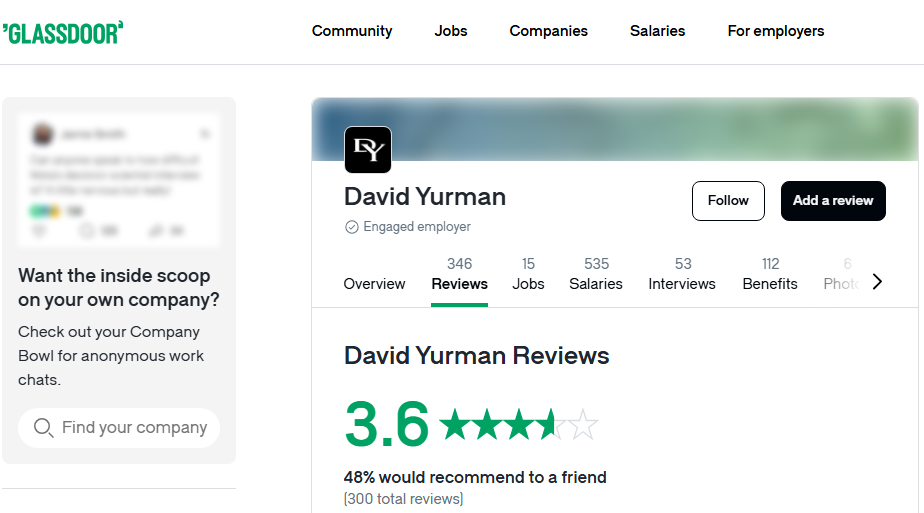Open the 535 Salaries tab
The image size is (924, 513).
click(596, 274)
